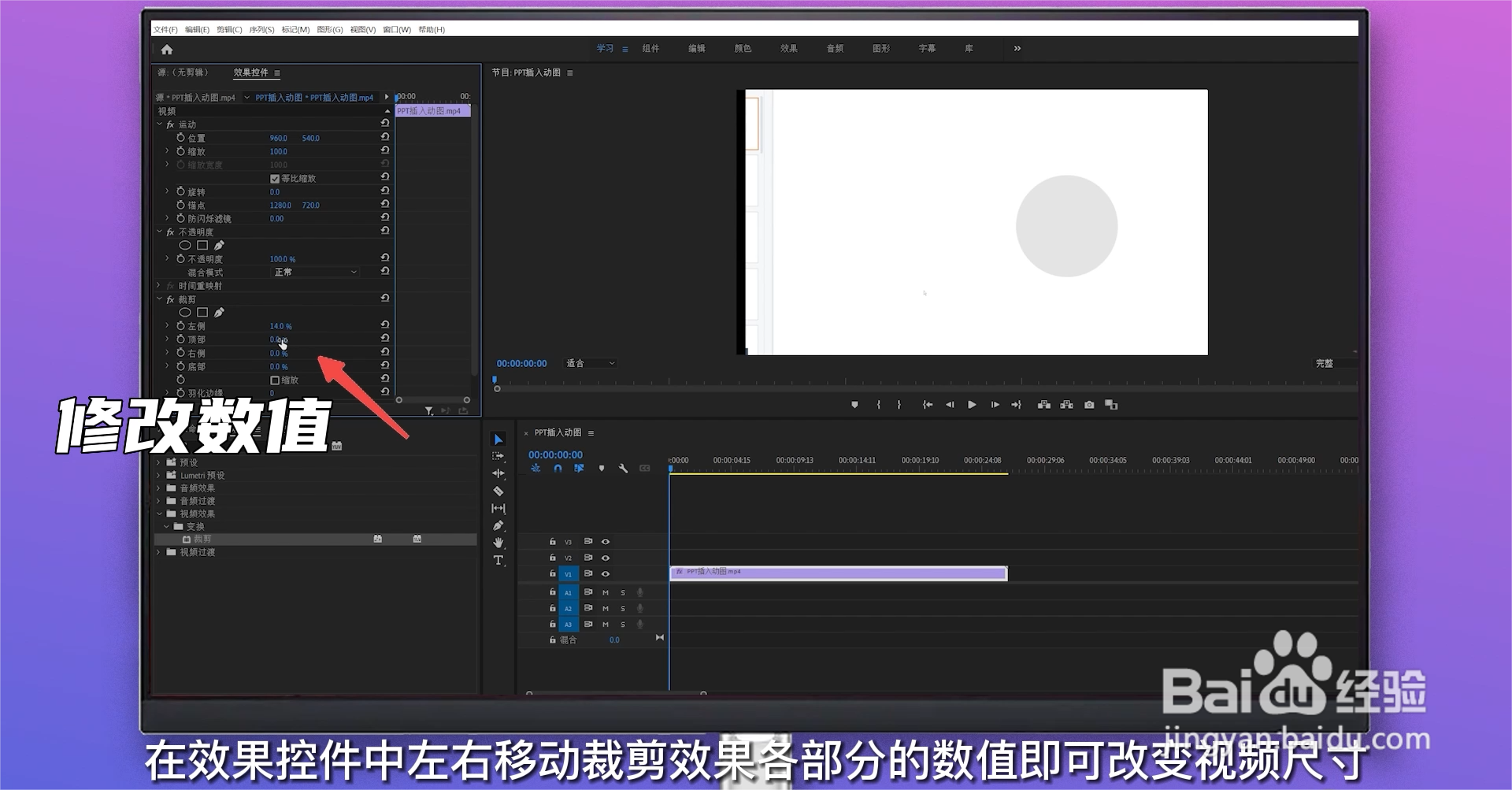Switch to 效果 workspace tab
The width and height of the screenshot is (1512, 790).
tap(789, 49)
